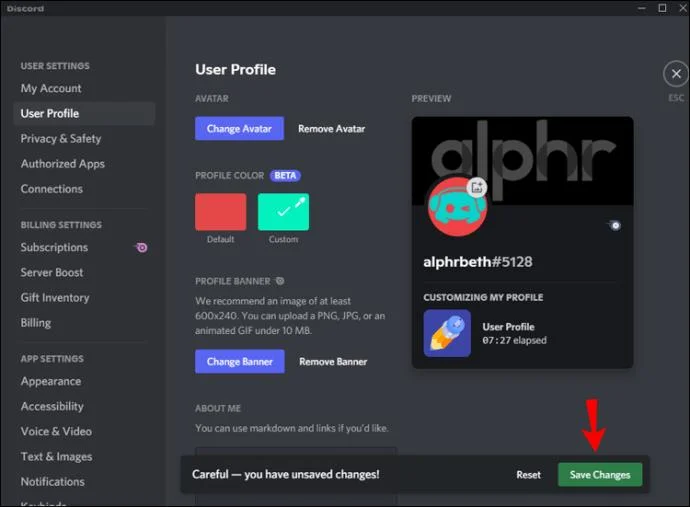
Task: Click the Save Changes button
Action: 600,474
